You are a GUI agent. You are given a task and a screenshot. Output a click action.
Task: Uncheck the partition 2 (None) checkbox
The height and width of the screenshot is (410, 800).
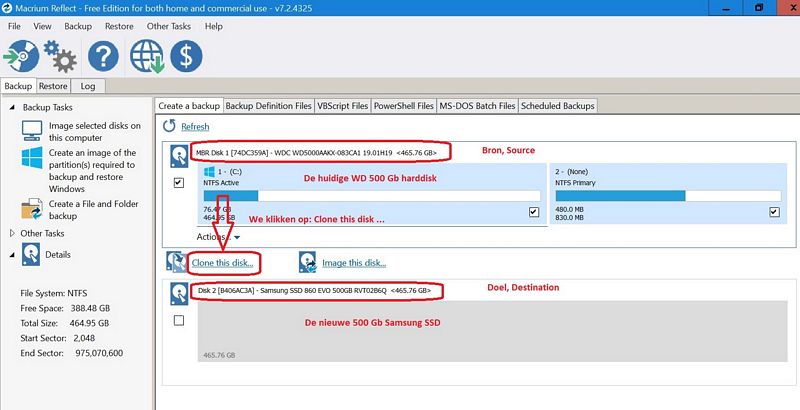coord(774,212)
